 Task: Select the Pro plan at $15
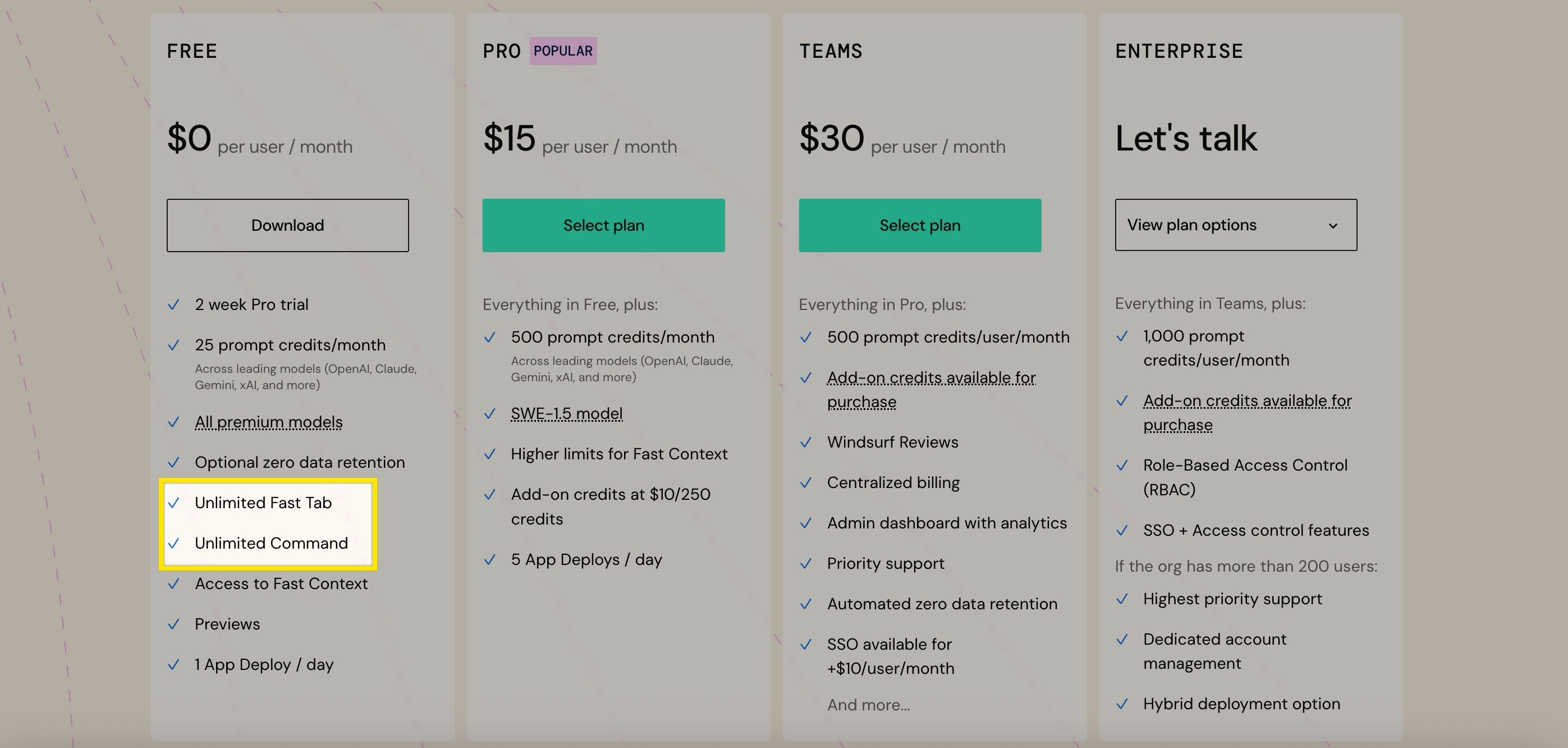603,225
